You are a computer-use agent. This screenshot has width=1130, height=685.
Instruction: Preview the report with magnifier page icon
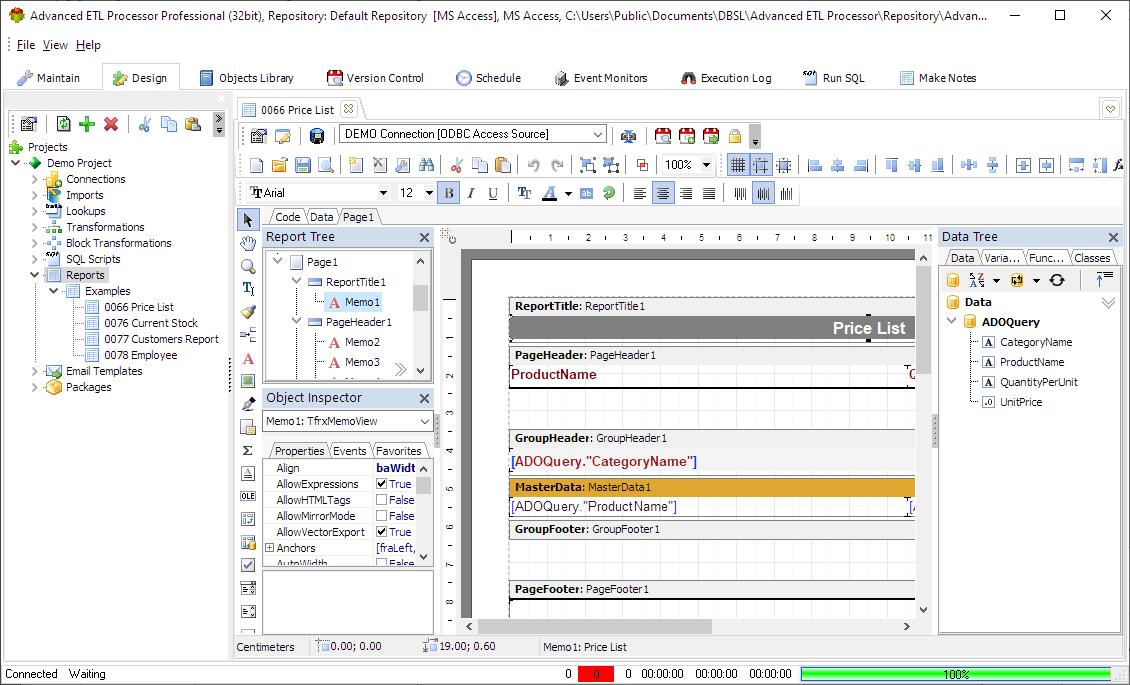(x=326, y=165)
